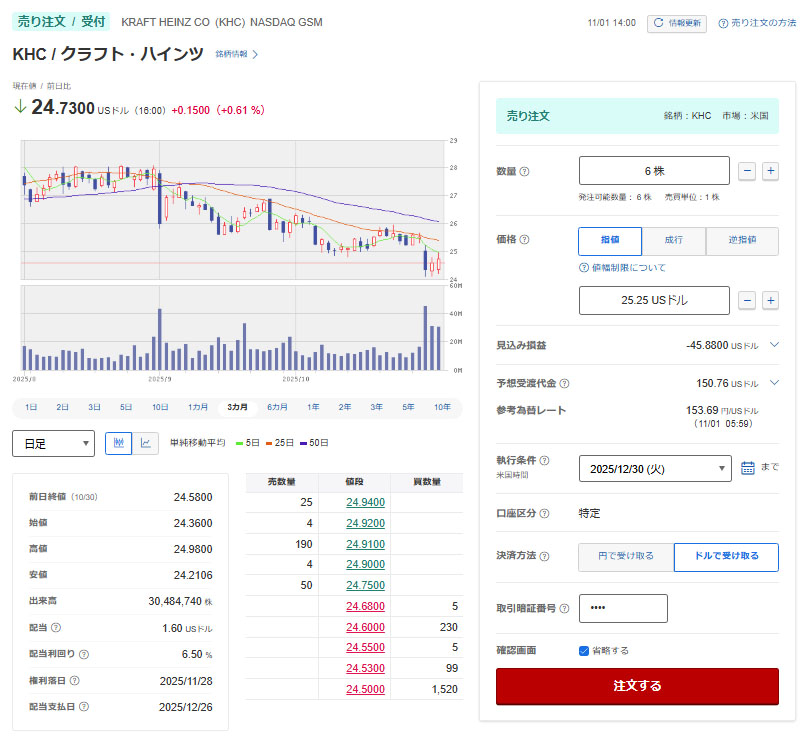808x740 pixels.
Task: Click the help icon next to 配当利回り
Action: (84, 654)
